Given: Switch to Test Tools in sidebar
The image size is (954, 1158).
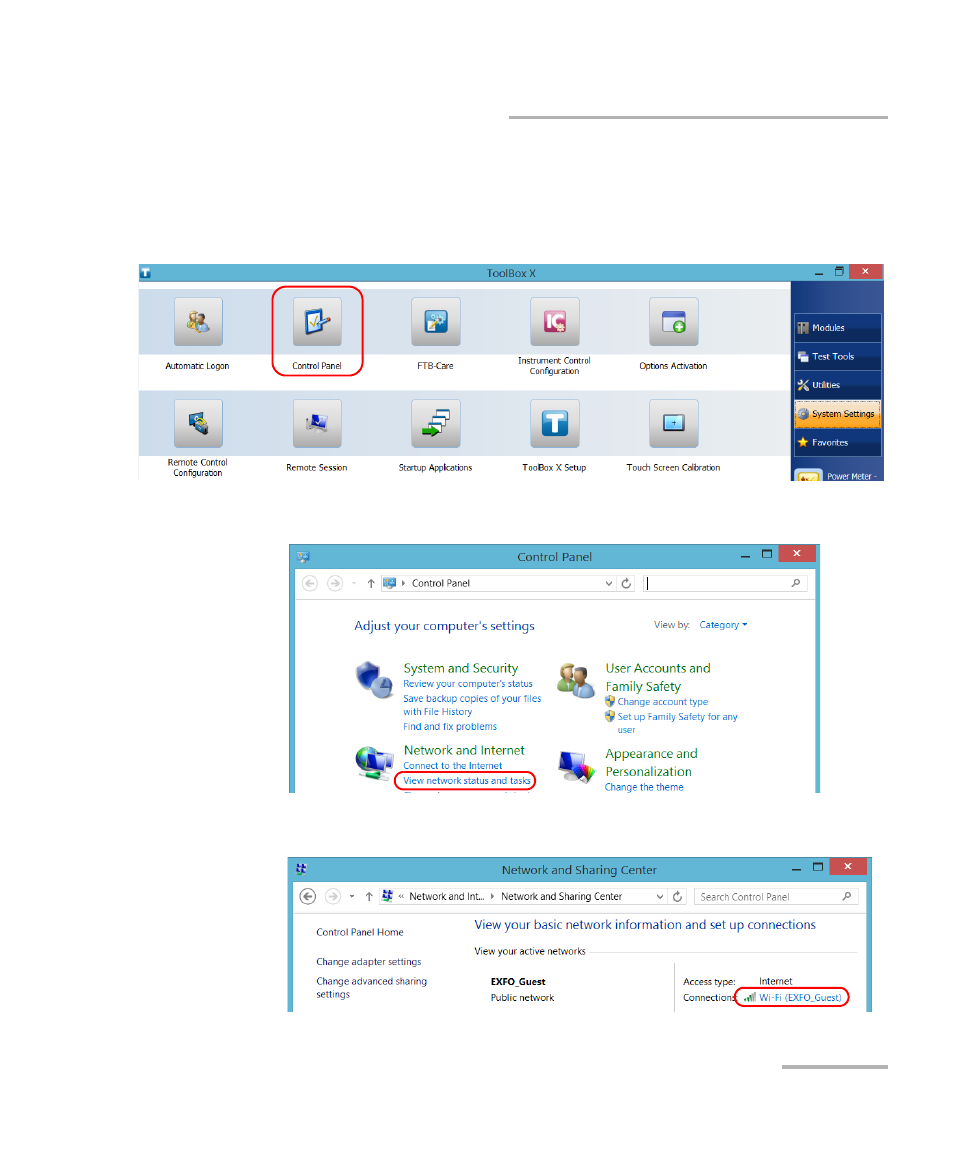Looking at the screenshot, I should click(x=837, y=357).
